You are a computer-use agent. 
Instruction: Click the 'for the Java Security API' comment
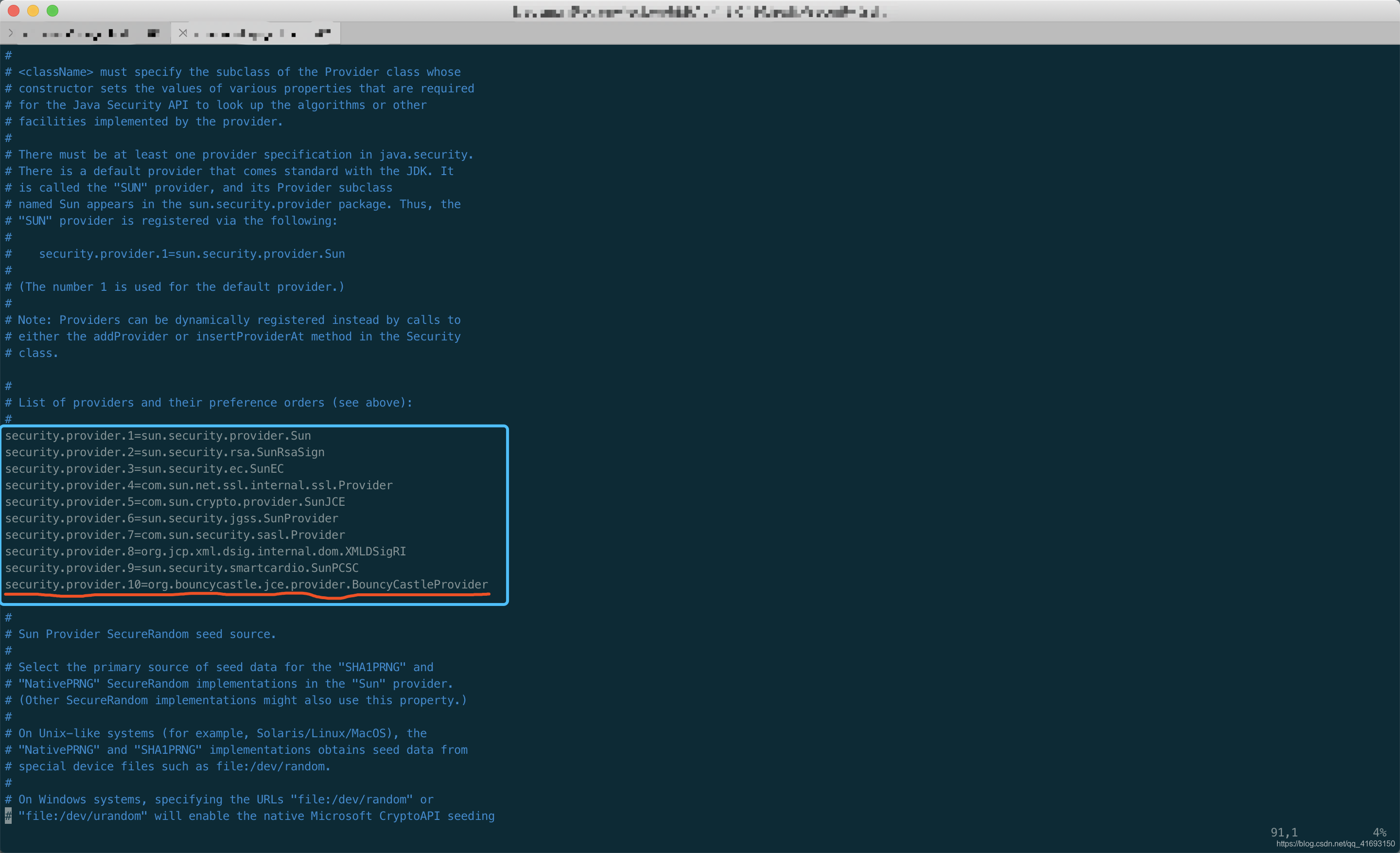tap(216, 105)
